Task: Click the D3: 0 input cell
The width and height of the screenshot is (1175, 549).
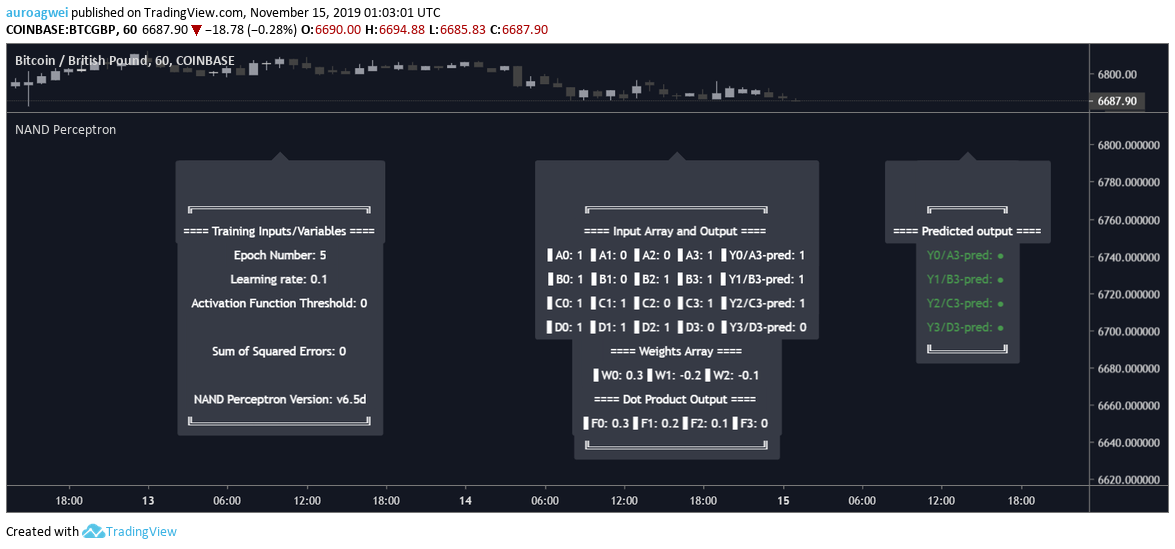Action: 697,327
